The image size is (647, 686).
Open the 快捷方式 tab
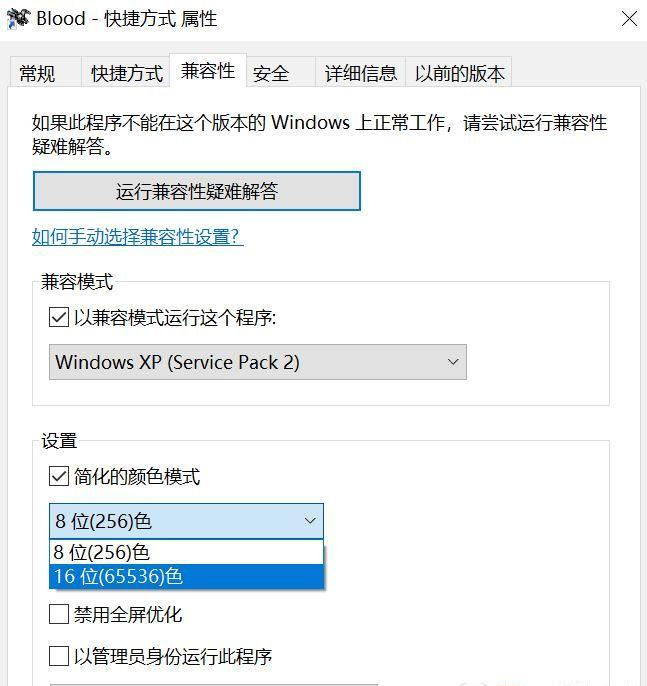[126, 73]
